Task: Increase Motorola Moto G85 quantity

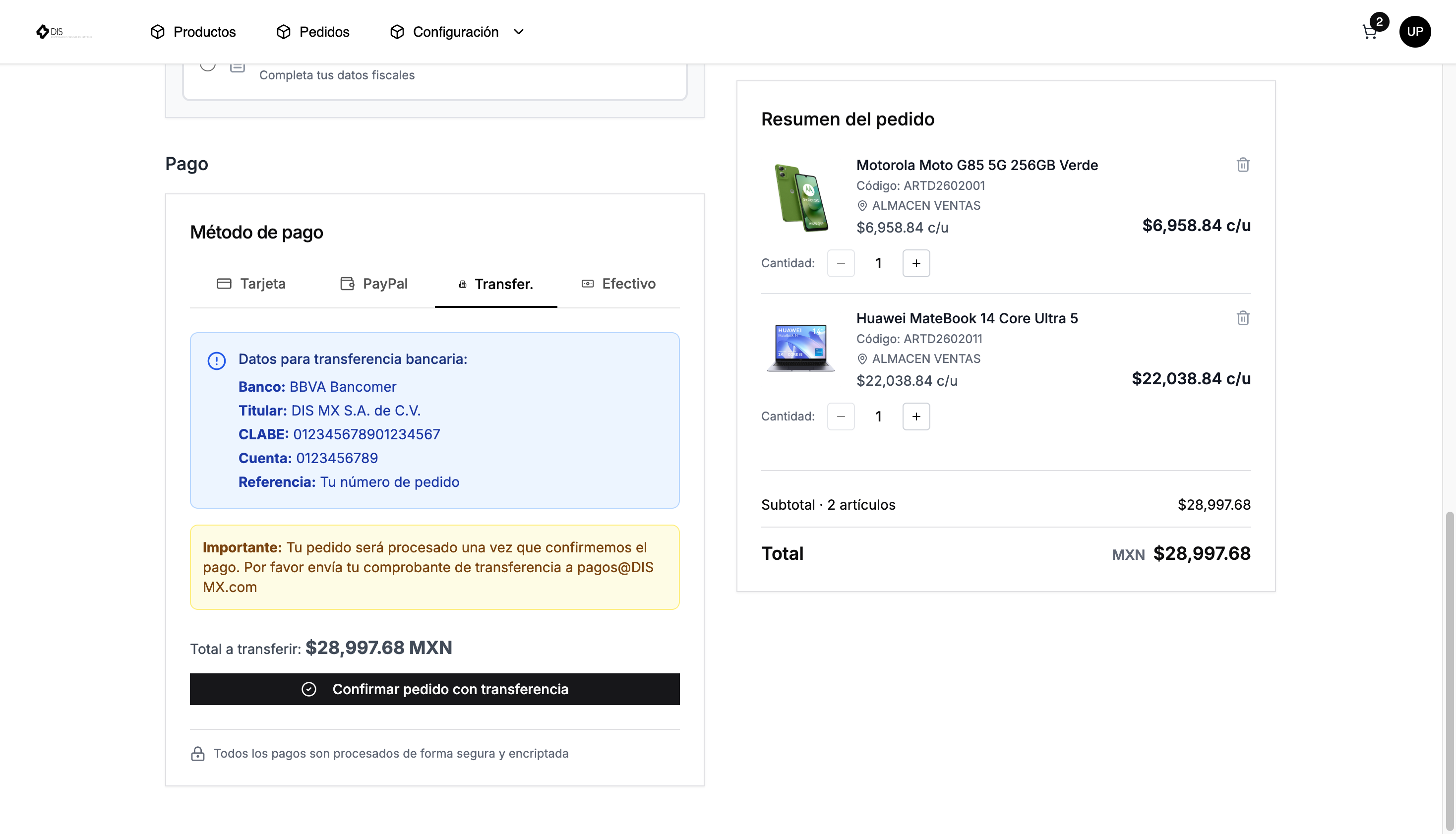Action: click(916, 263)
